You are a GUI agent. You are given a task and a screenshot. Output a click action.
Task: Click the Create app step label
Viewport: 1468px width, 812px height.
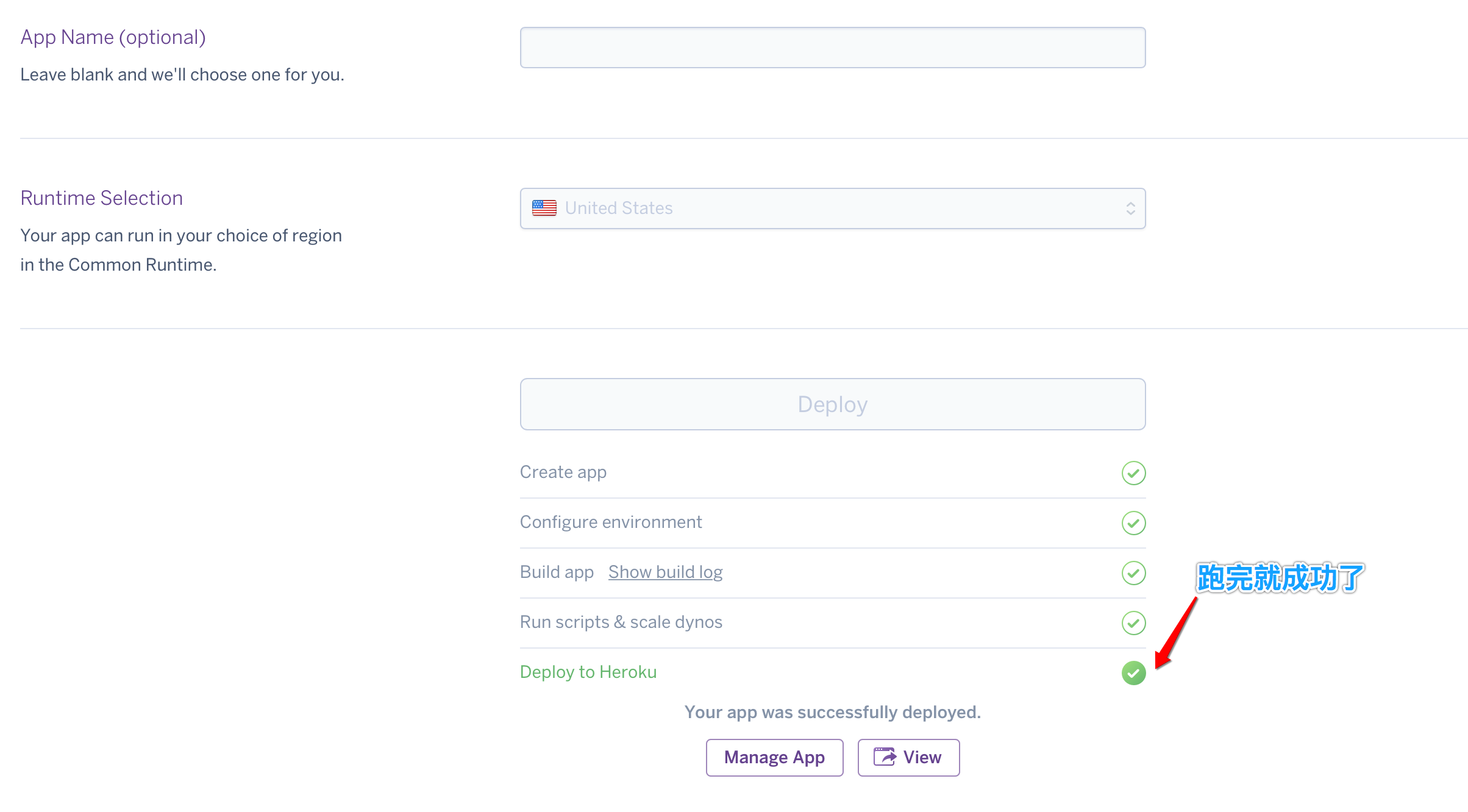563,472
